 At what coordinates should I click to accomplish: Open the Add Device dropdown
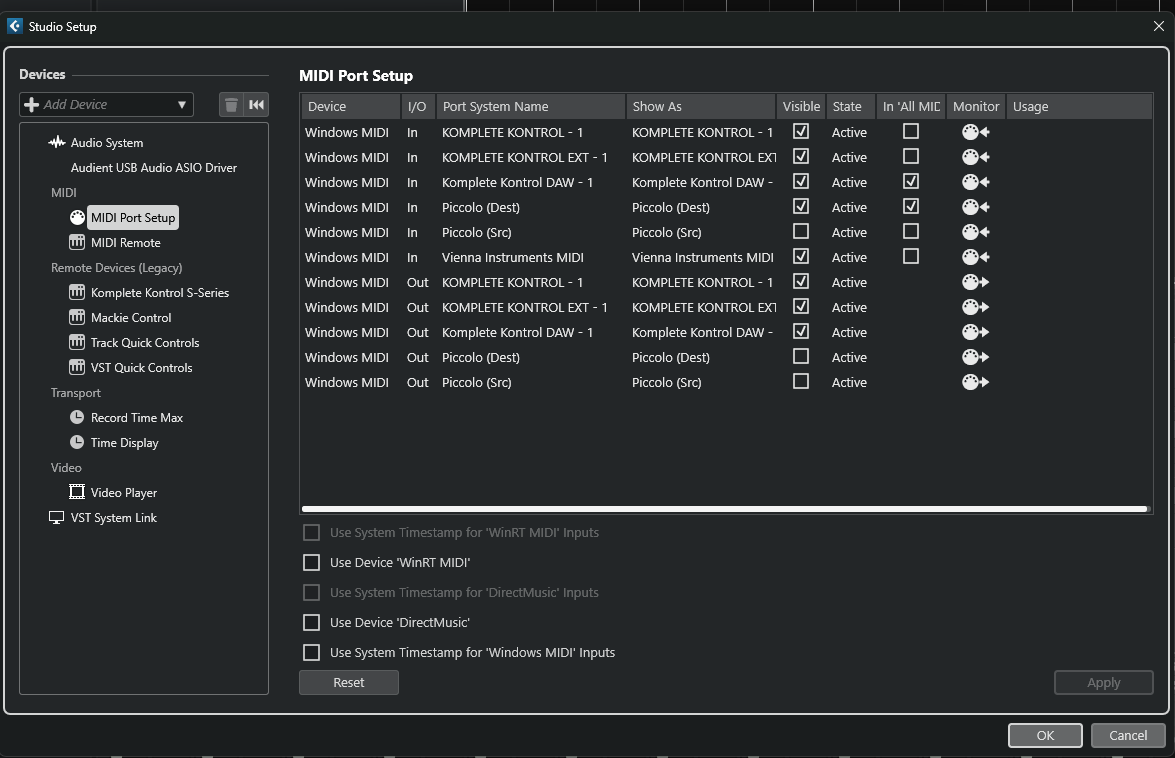[106, 105]
